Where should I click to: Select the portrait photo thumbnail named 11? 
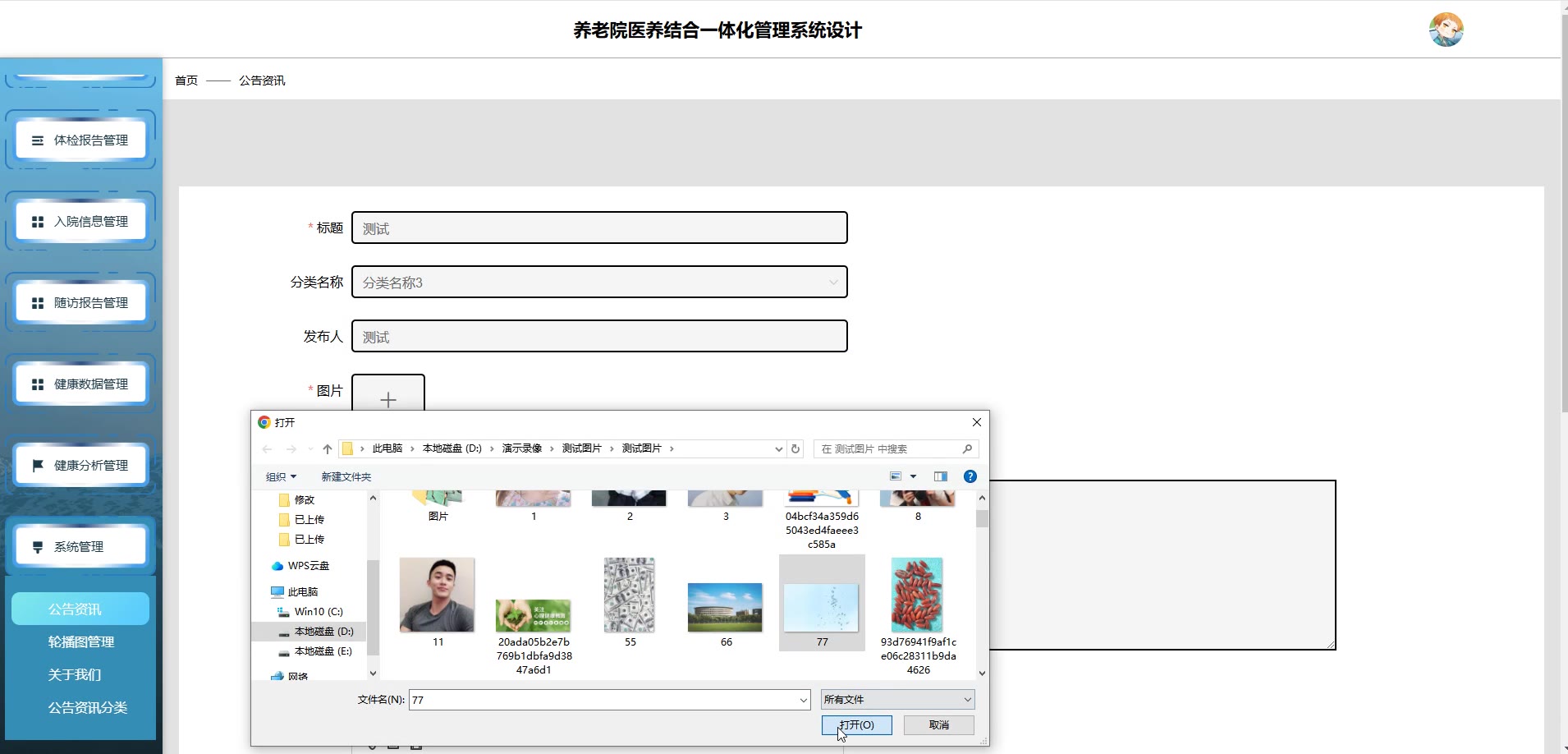click(437, 595)
